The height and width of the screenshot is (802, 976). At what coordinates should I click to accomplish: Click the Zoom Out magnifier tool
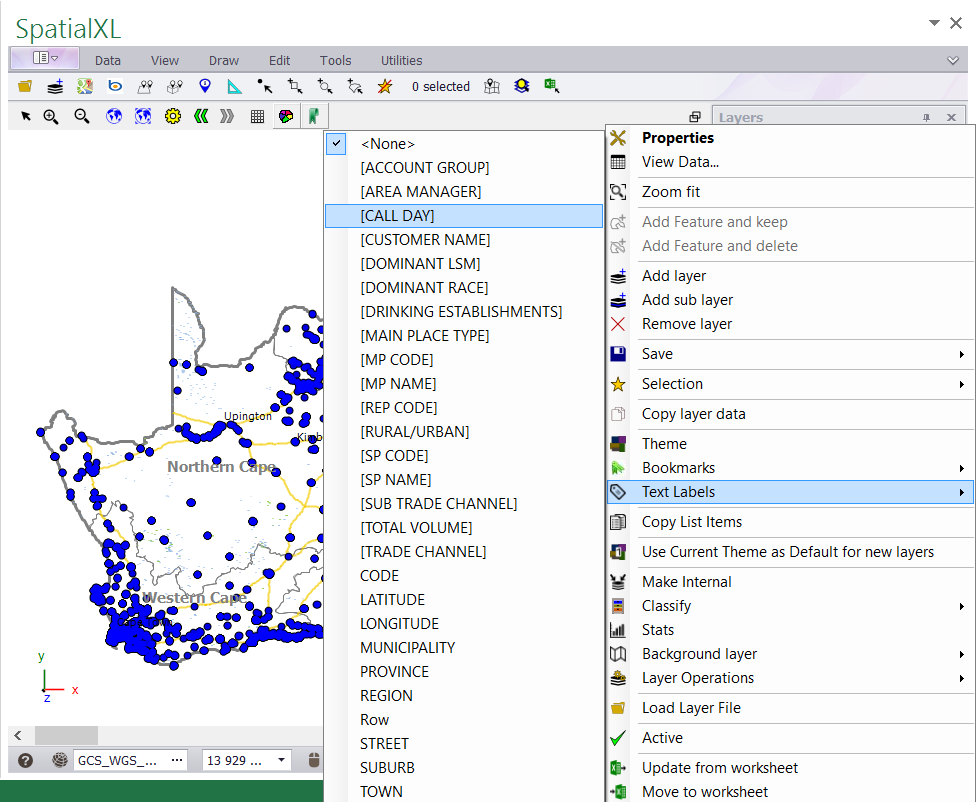point(82,116)
